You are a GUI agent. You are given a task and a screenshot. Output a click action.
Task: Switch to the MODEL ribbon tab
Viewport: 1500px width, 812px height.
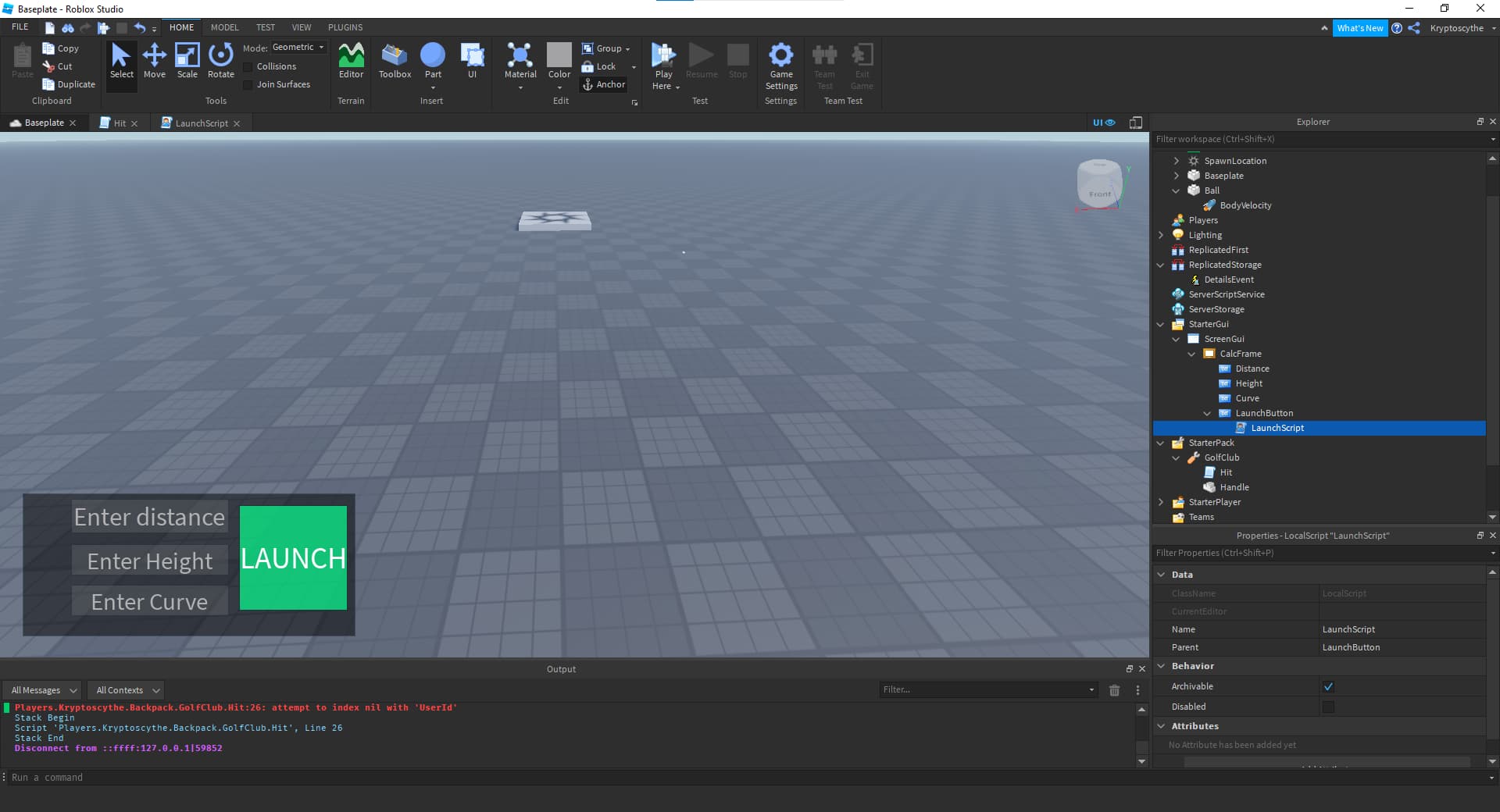(224, 27)
